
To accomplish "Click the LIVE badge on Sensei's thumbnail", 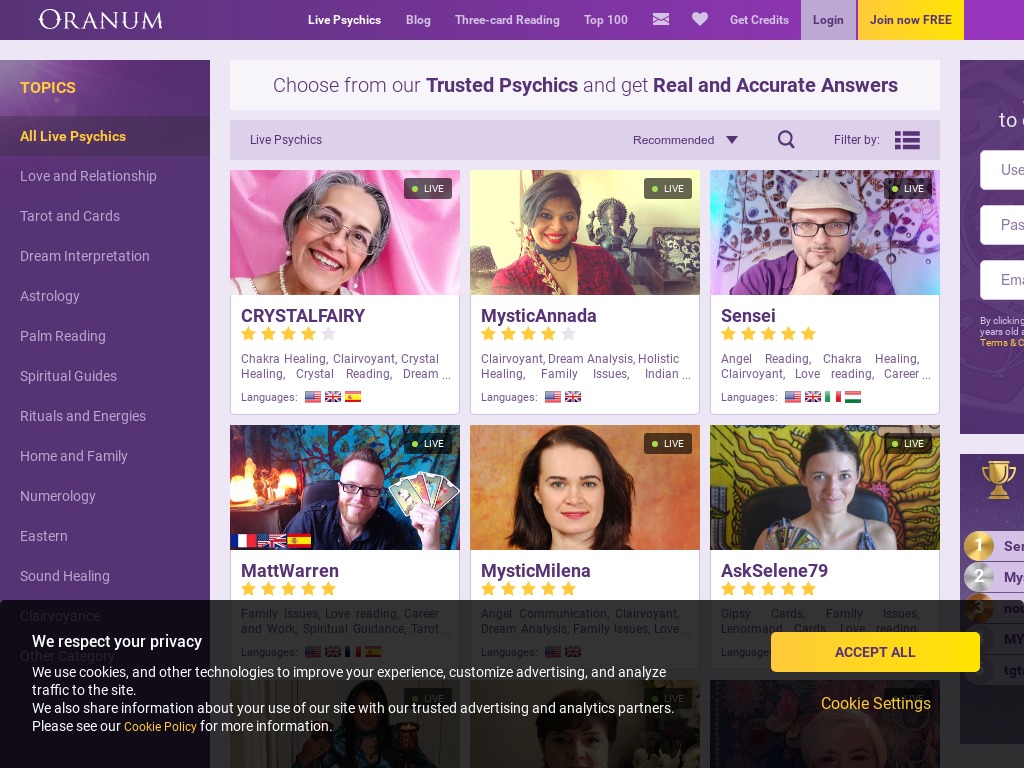I will [x=907, y=189].
